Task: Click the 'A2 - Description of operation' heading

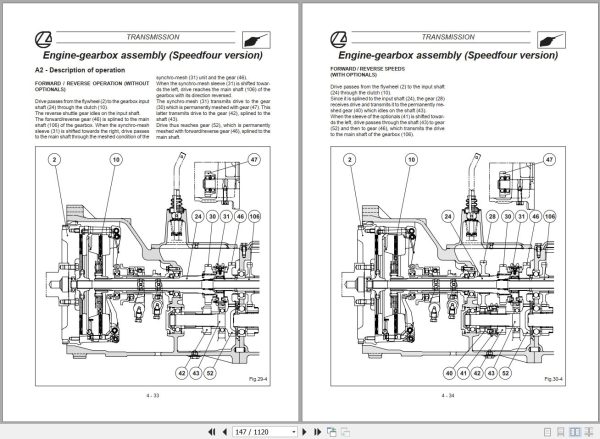Action: point(80,70)
